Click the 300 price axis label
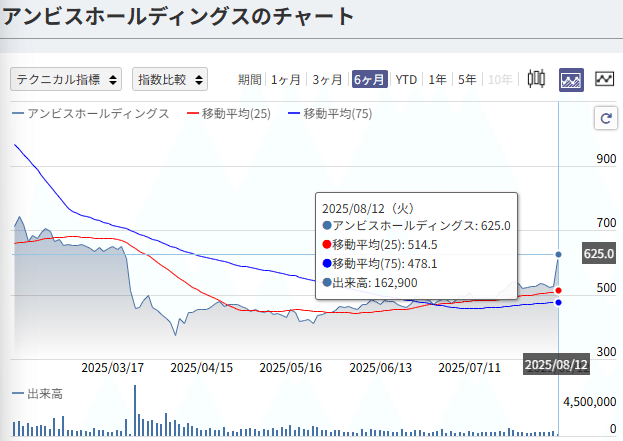 coord(606,352)
